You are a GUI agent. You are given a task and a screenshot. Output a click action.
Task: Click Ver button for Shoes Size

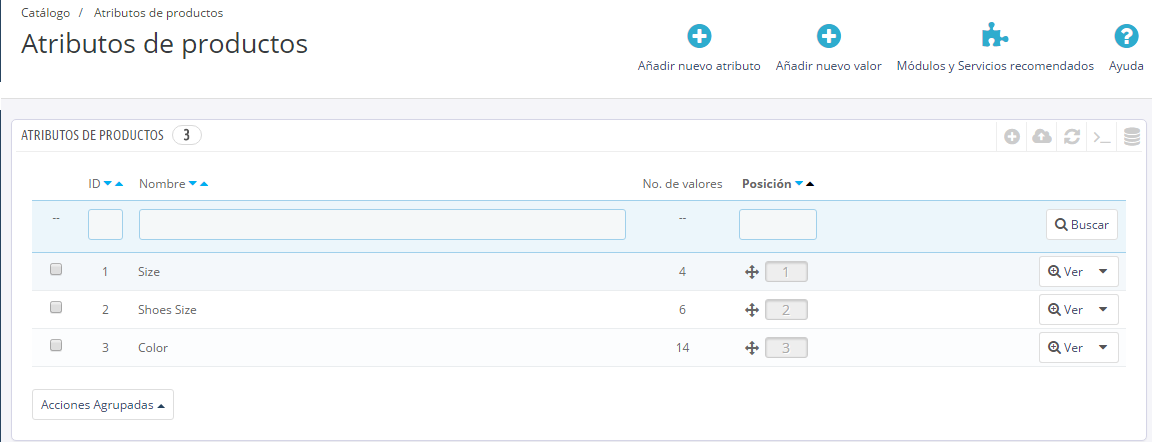[x=1066, y=310]
